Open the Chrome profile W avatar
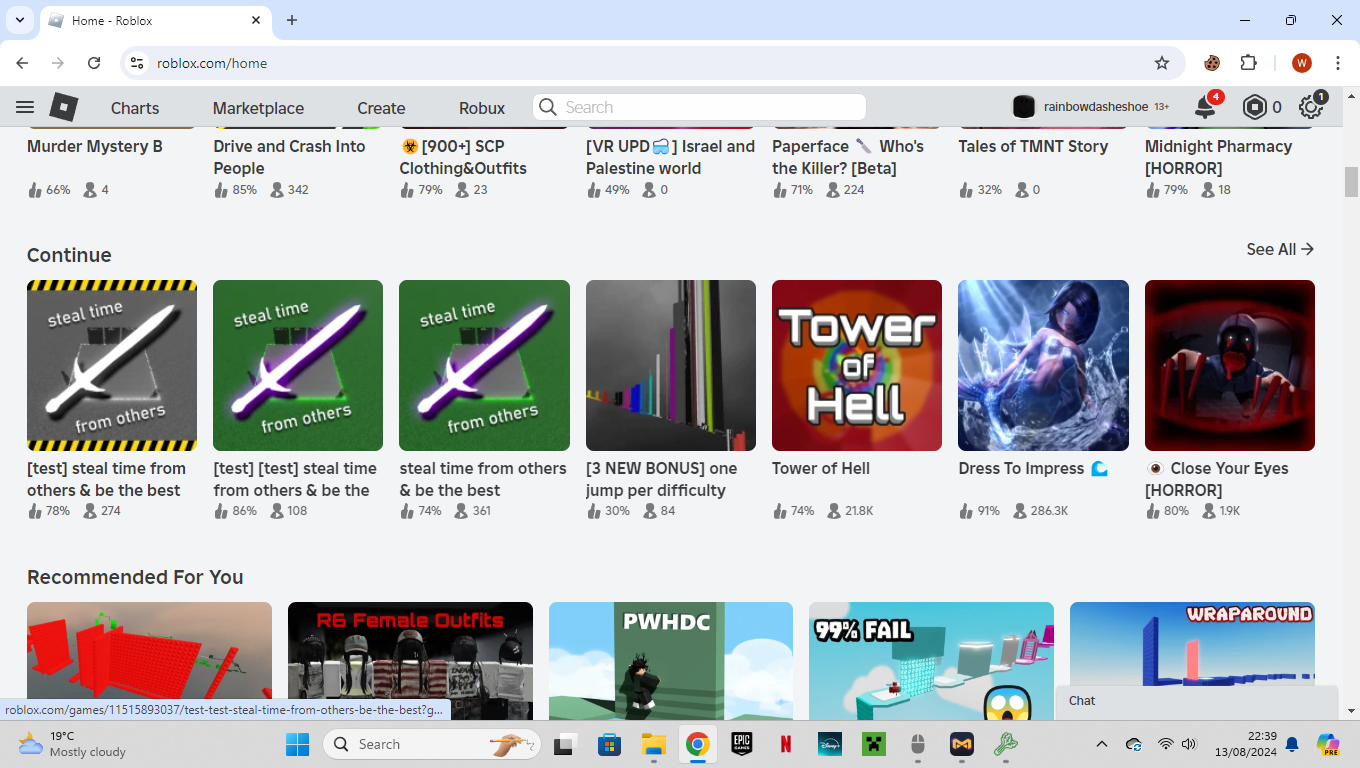1360x768 pixels. click(x=1301, y=63)
